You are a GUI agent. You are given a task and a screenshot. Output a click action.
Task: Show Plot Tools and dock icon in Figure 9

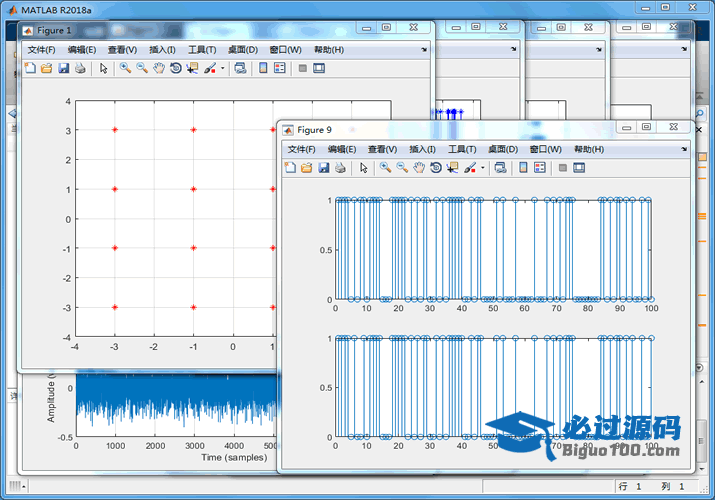(x=579, y=168)
